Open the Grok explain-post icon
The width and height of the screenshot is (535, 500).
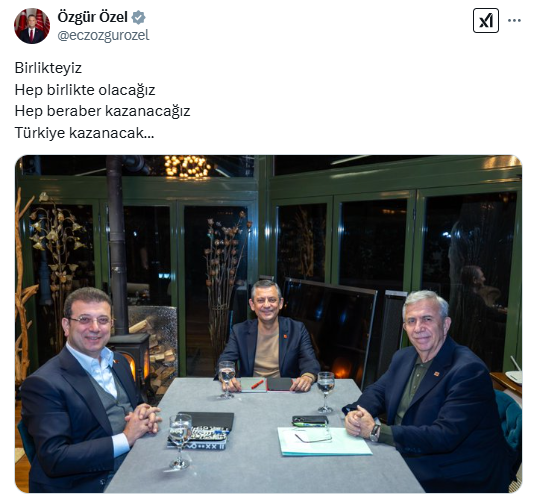(x=486, y=21)
